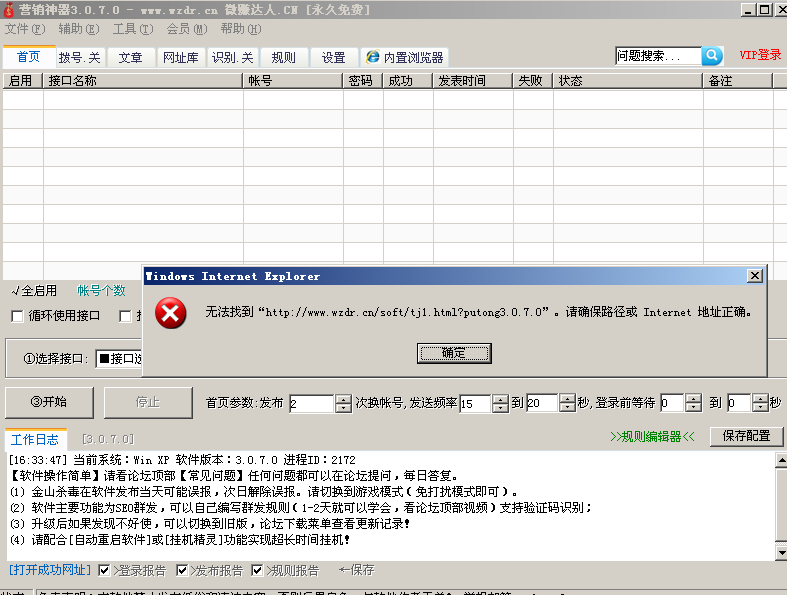The image size is (787, 595).
Task: Open the 内置浏览器 tab with IE icon
Action: (x=404, y=58)
